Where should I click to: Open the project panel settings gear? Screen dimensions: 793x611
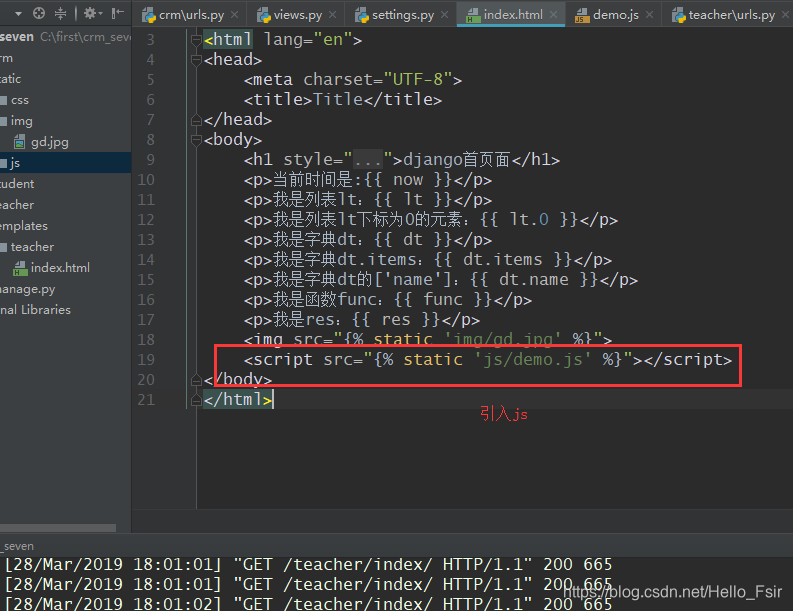[x=91, y=13]
